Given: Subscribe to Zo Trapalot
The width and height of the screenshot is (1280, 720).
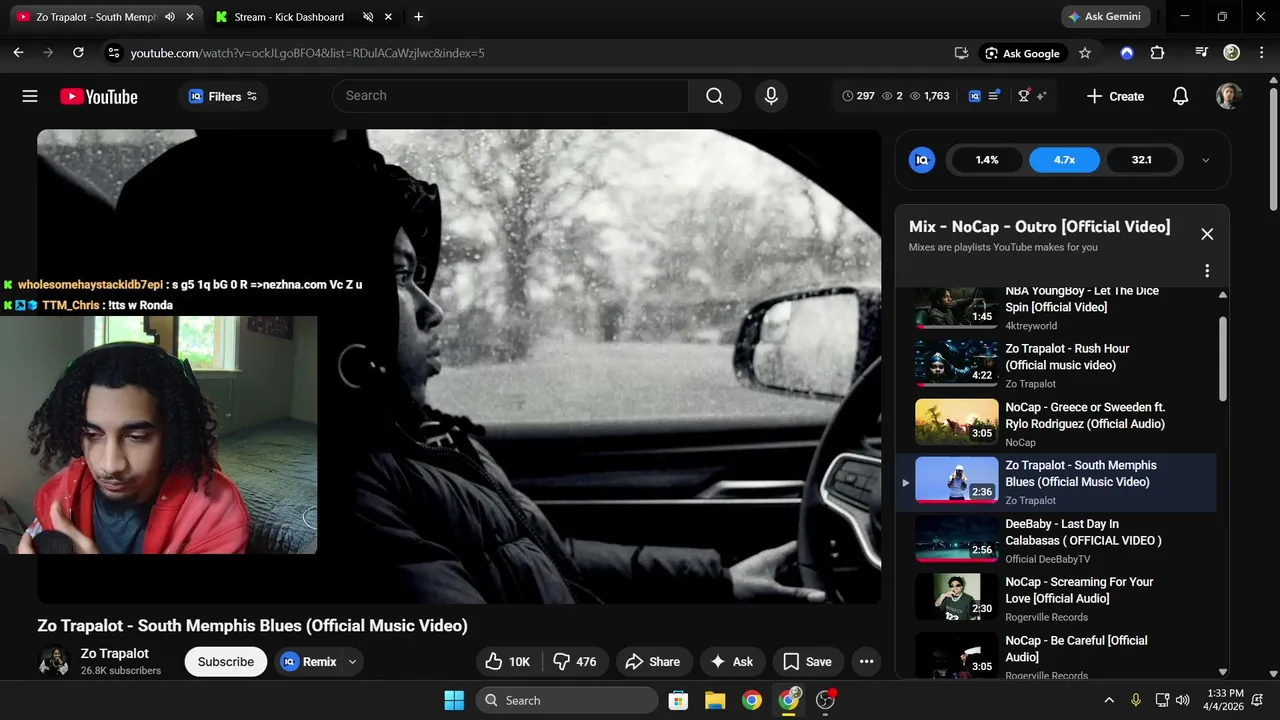Looking at the screenshot, I should pyautogui.click(x=226, y=661).
